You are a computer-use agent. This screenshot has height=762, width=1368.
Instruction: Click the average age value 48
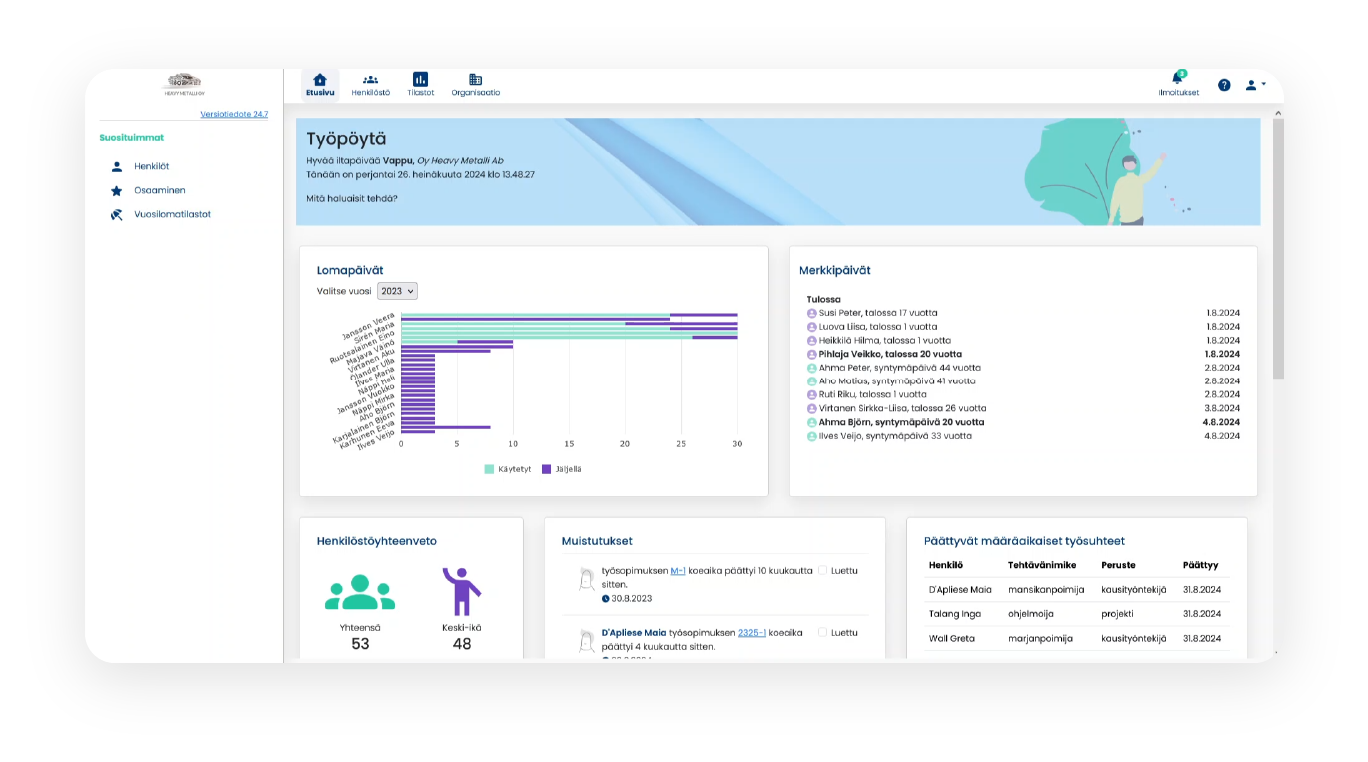[x=462, y=644]
